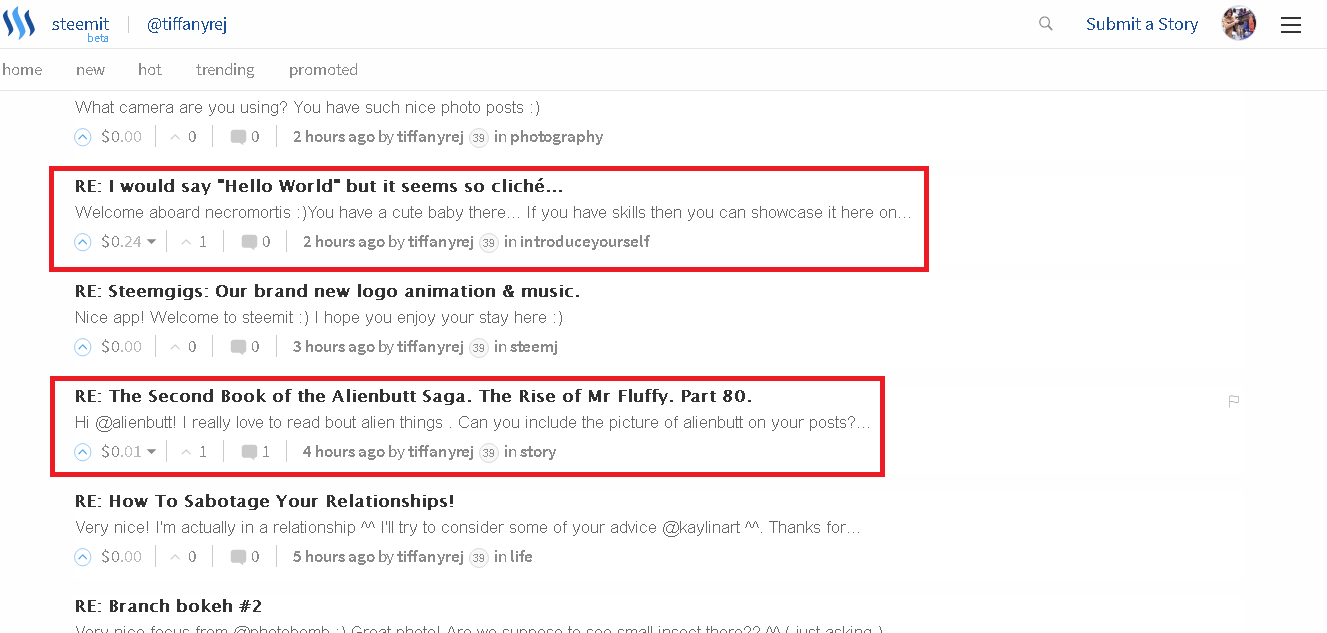Go to the hot tab
The image size is (1327, 633).
(x=150, y=70)
